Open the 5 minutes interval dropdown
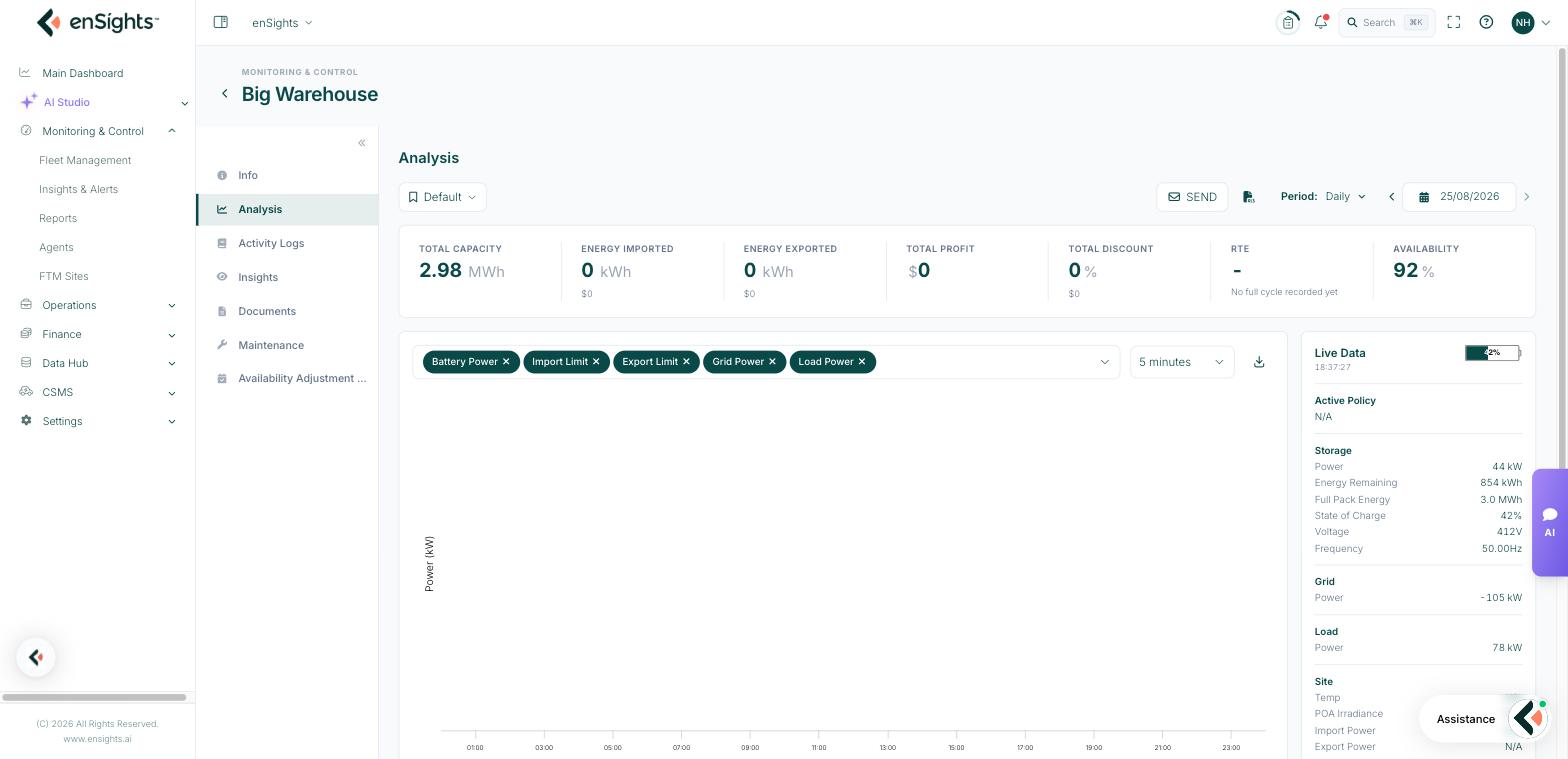The image size is (1568, 759). point(1182,362)
